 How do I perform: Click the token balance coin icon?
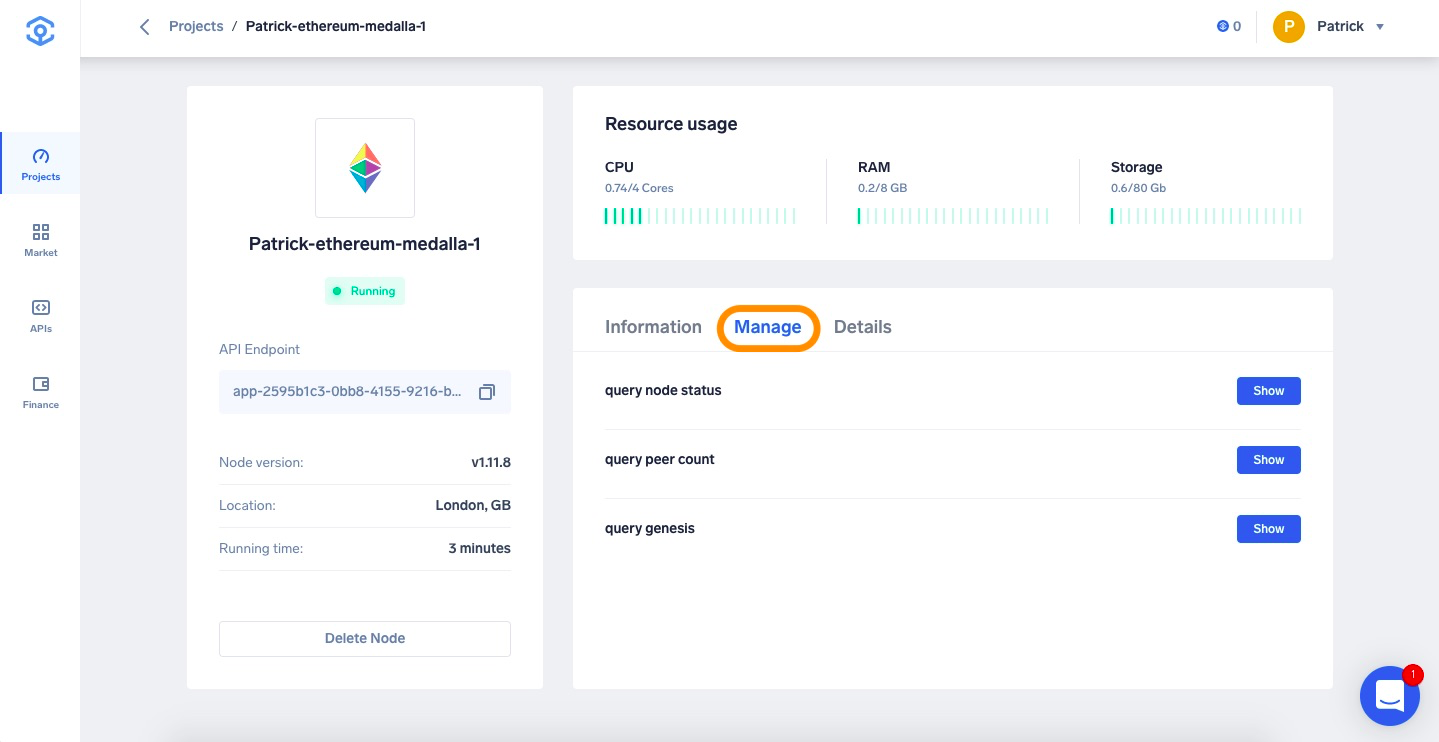1222,27
